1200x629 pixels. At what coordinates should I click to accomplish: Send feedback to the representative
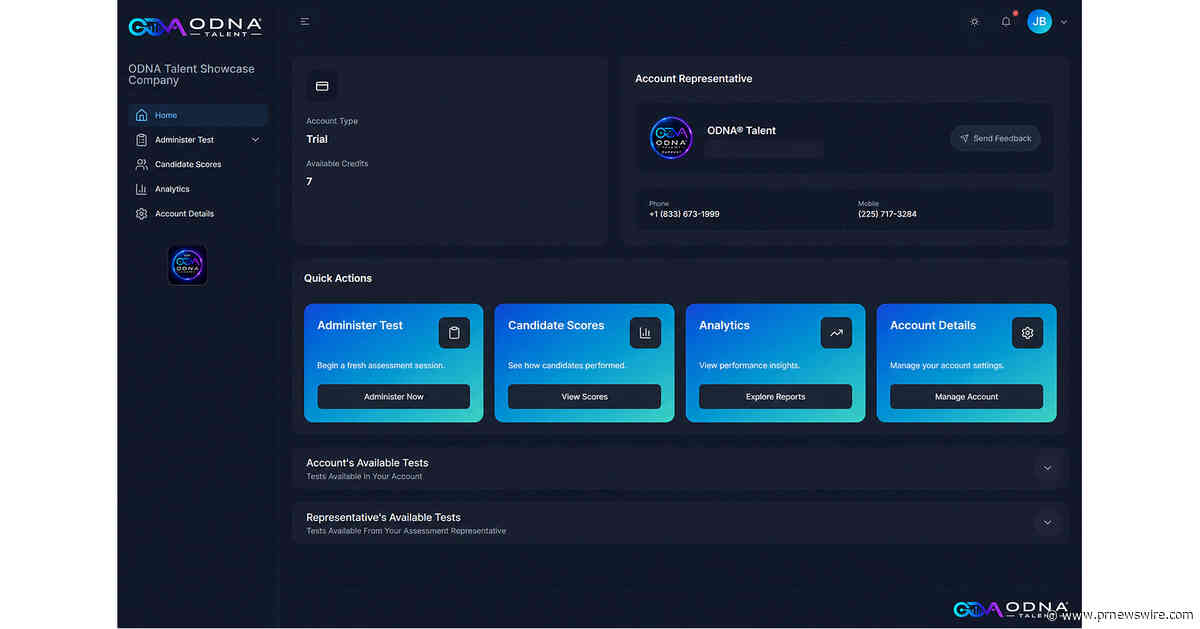tap(995, 138)
